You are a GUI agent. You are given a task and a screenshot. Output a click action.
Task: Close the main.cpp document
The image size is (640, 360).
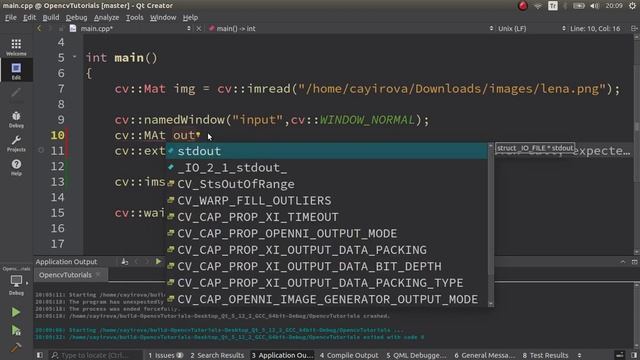(199, 29)
